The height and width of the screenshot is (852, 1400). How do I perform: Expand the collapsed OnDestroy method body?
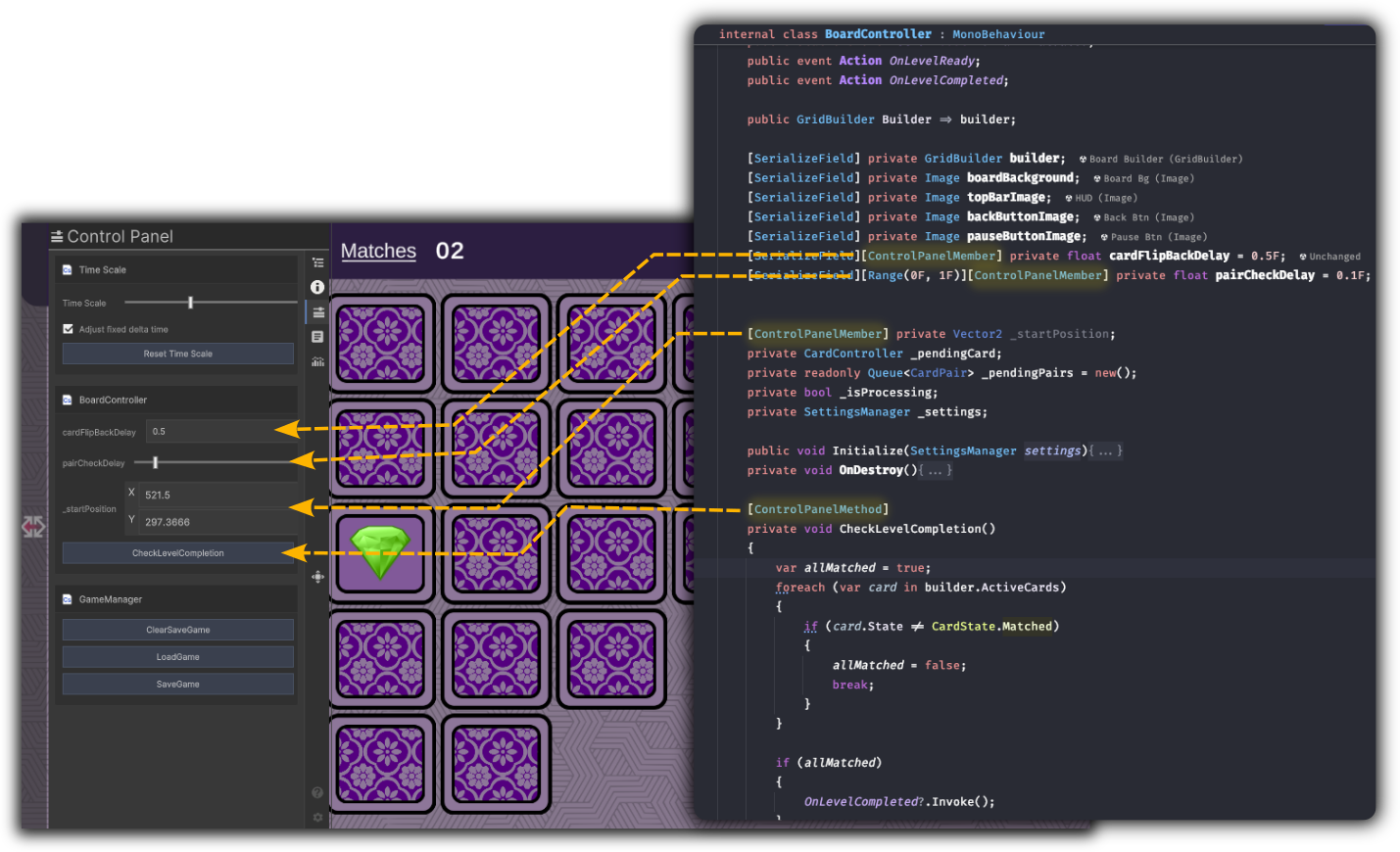(x=935, y=471)
